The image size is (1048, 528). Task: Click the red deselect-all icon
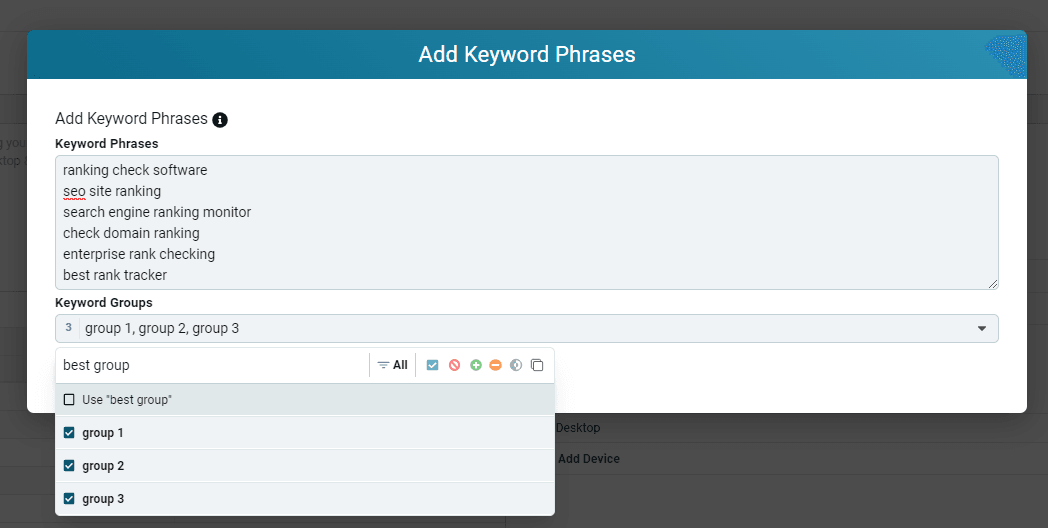[454, 365]
